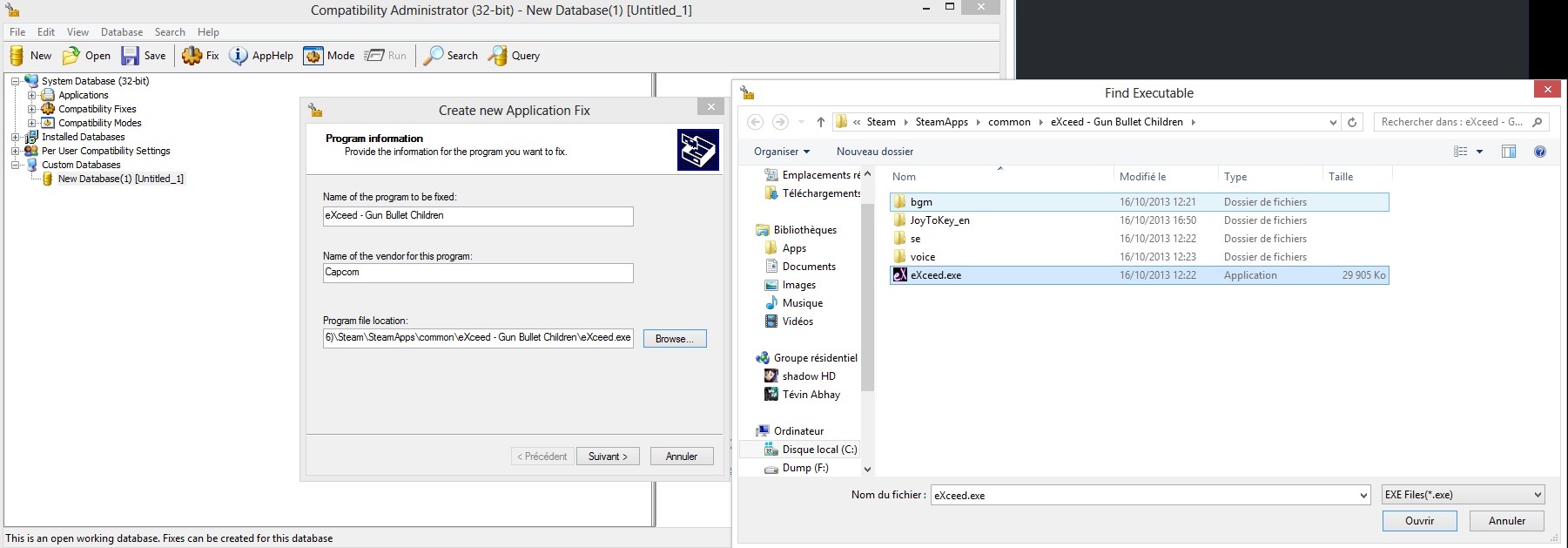Click the program name input field
1568x548 pixels.
tap(478, 216)
